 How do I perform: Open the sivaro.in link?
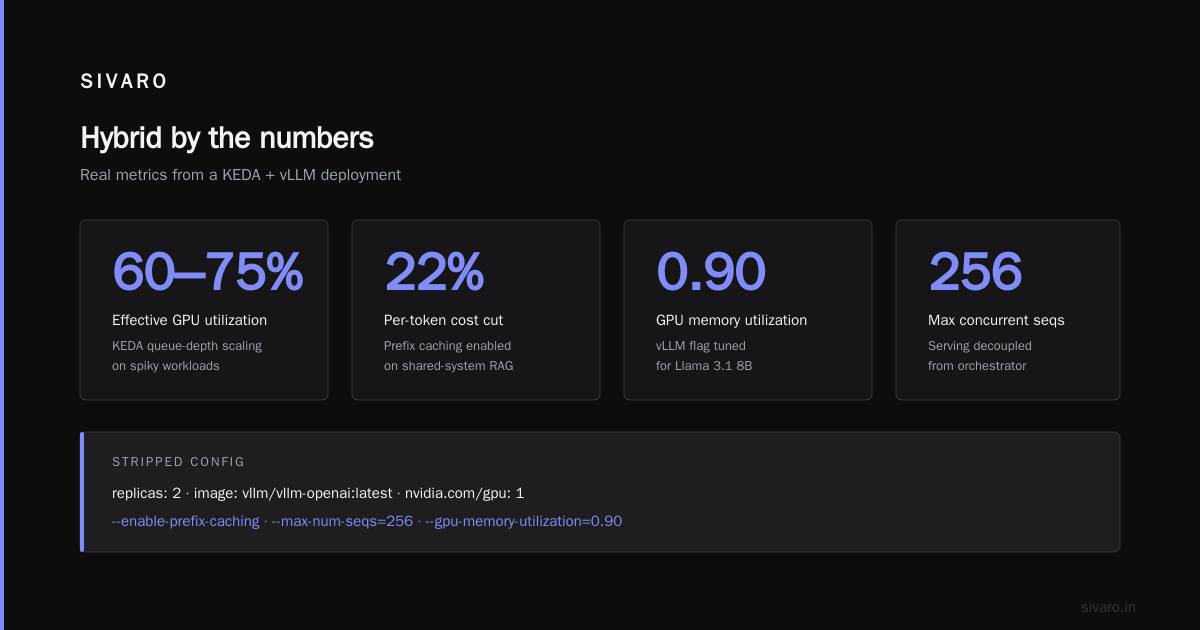[1108, 607]
